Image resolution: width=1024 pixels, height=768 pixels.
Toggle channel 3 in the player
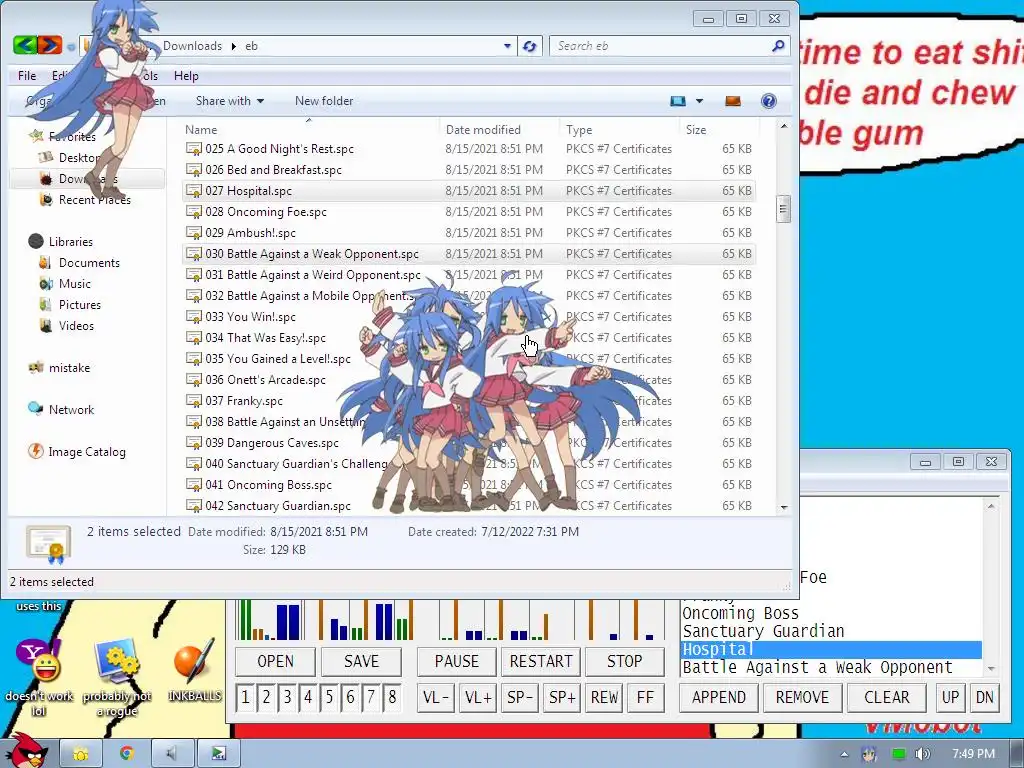click(287, 697)
